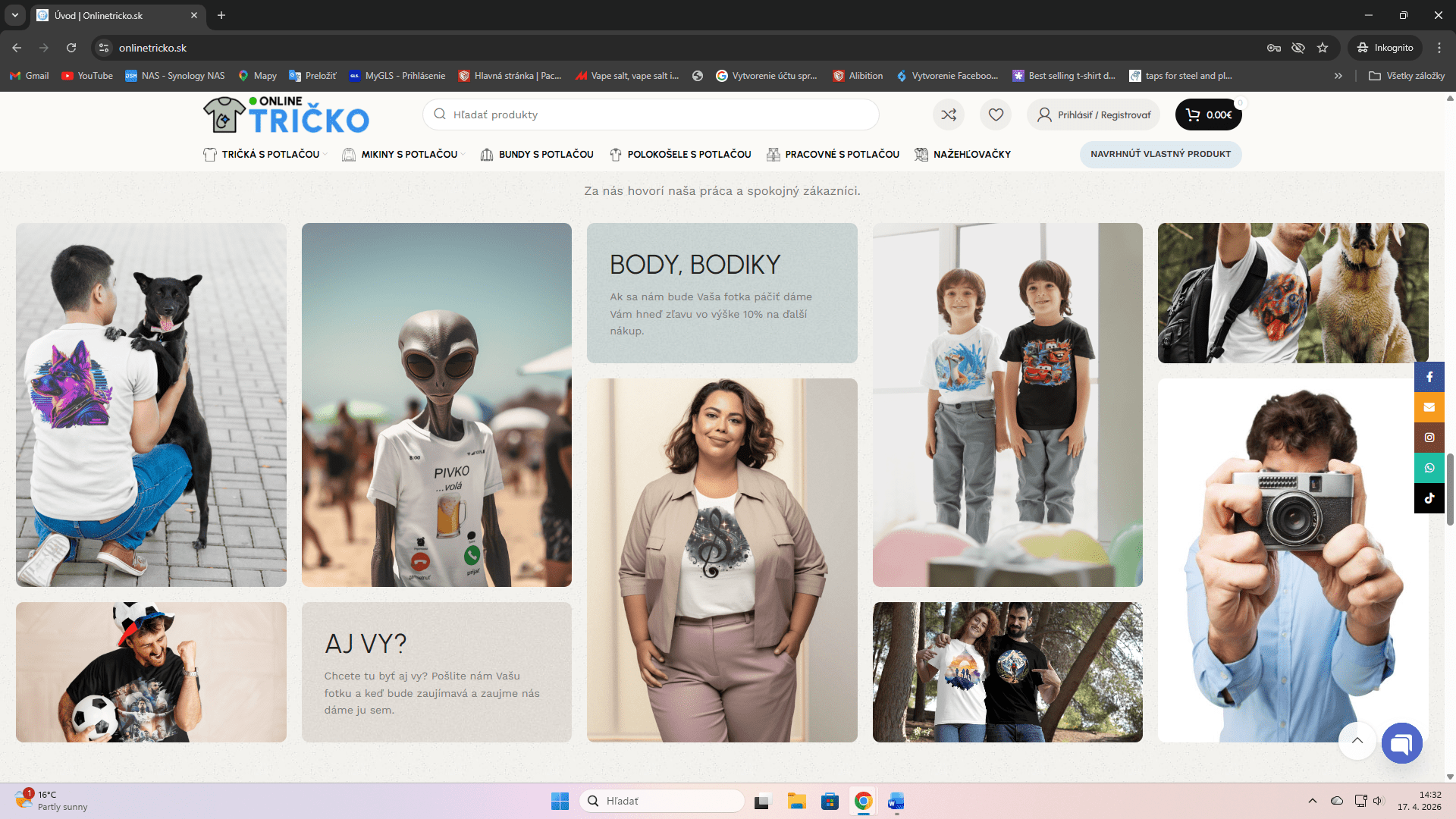Viewport: 1456px width, 819px height.
Task: Open the WhatsApp sidebar icon
Action: 1429,468
